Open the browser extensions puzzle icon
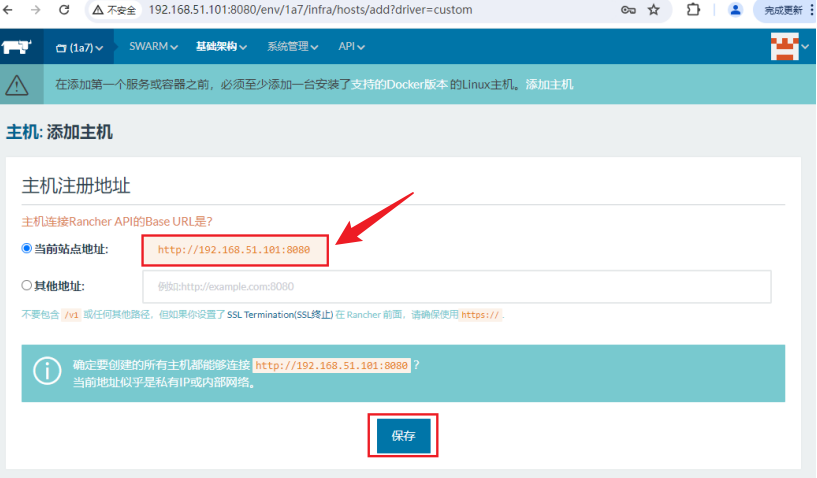The image size is (817, 478). click(x=693, y=10)
